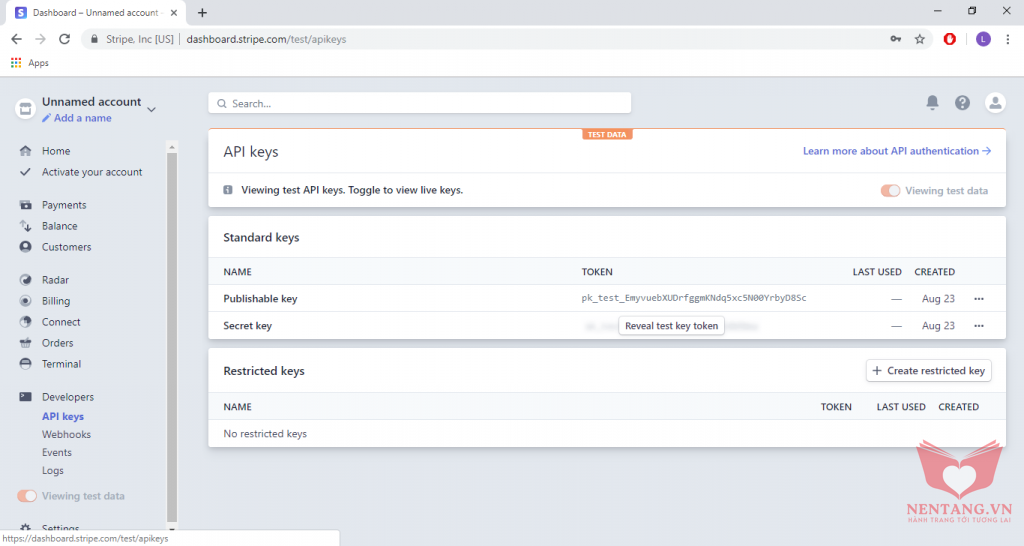Click the Terminal icon in sidebar
1024x546 pixels.
(x=26, y=364)
